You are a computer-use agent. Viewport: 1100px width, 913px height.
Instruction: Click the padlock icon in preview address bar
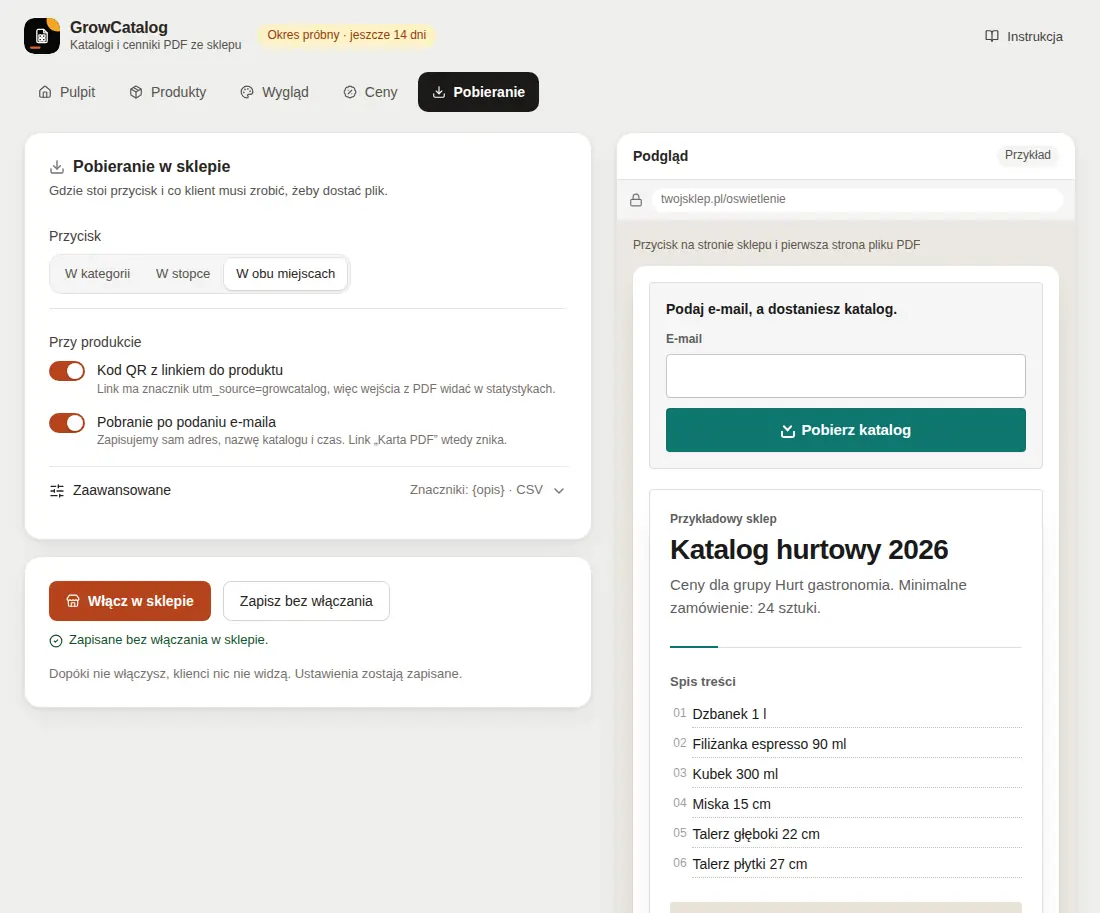pos(636,200)
